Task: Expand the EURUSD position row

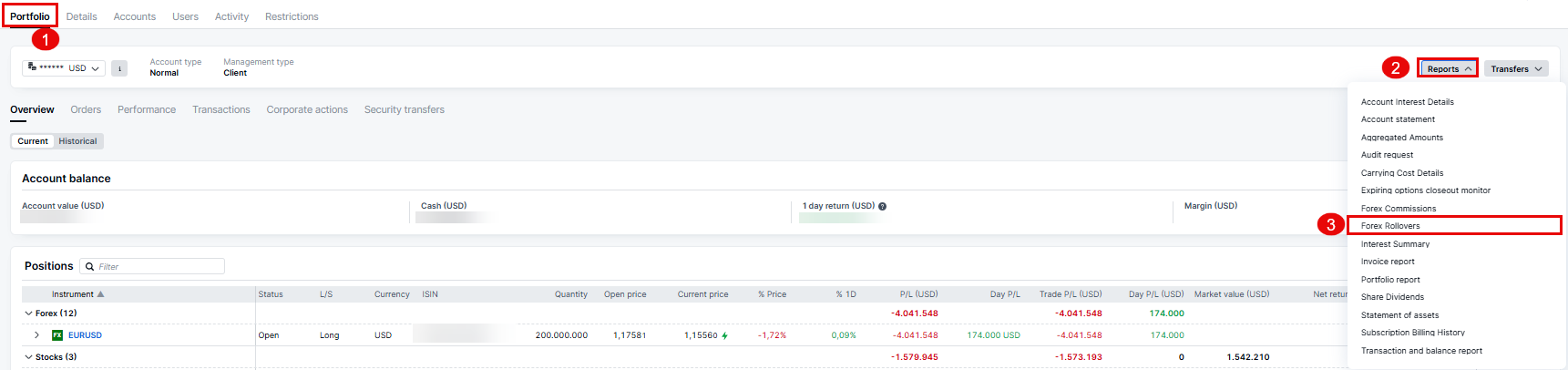Action: (x=36, y=335)
